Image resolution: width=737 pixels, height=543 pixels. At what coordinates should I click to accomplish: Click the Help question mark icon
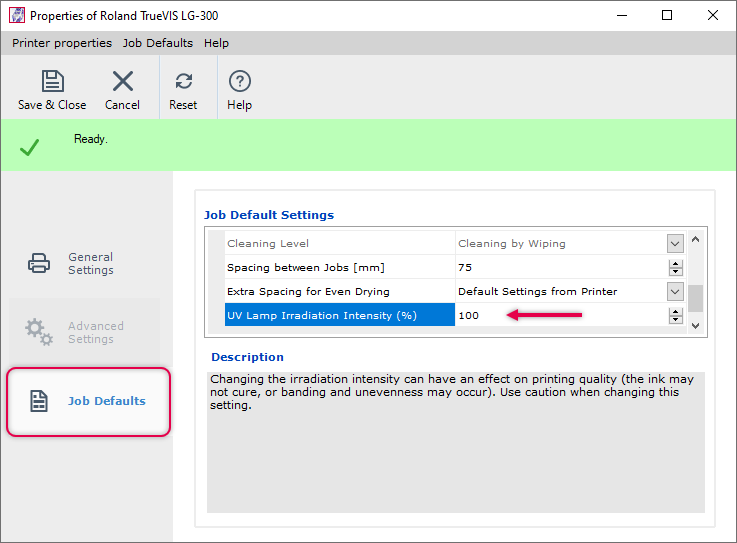(x=240, y=81)
